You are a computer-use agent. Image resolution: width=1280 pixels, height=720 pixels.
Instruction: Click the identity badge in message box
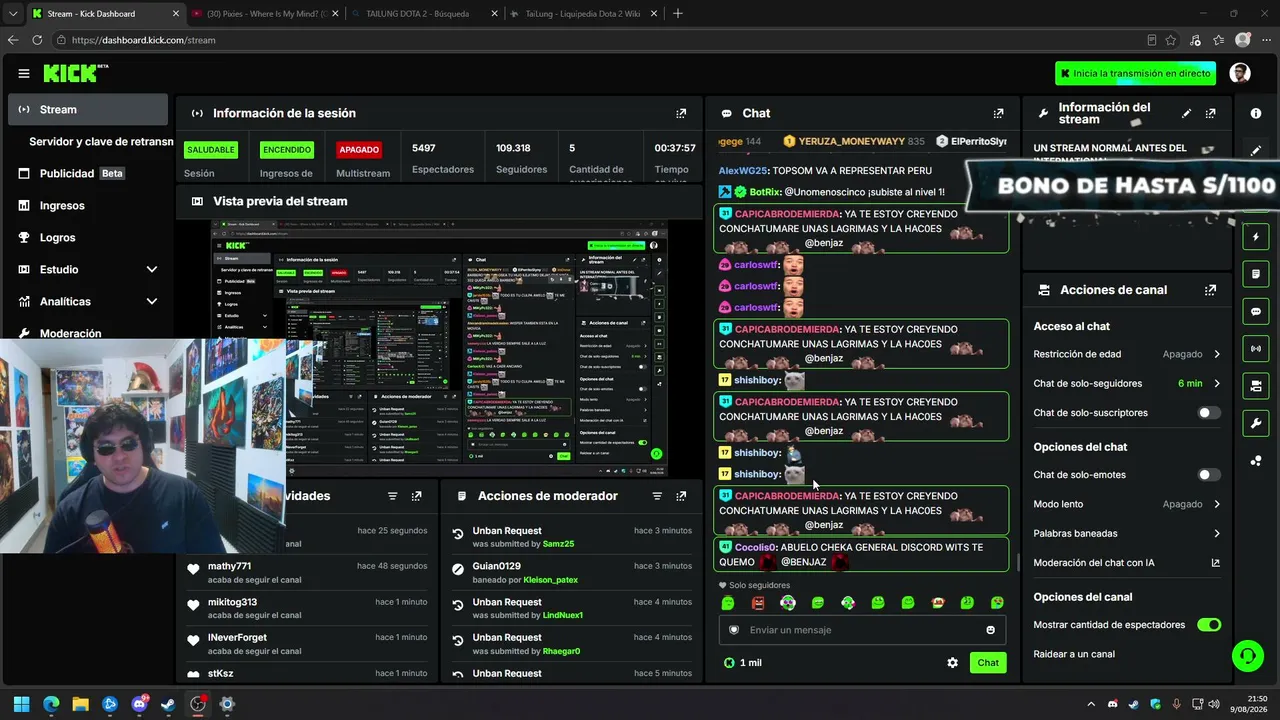(x=734, y=630)
